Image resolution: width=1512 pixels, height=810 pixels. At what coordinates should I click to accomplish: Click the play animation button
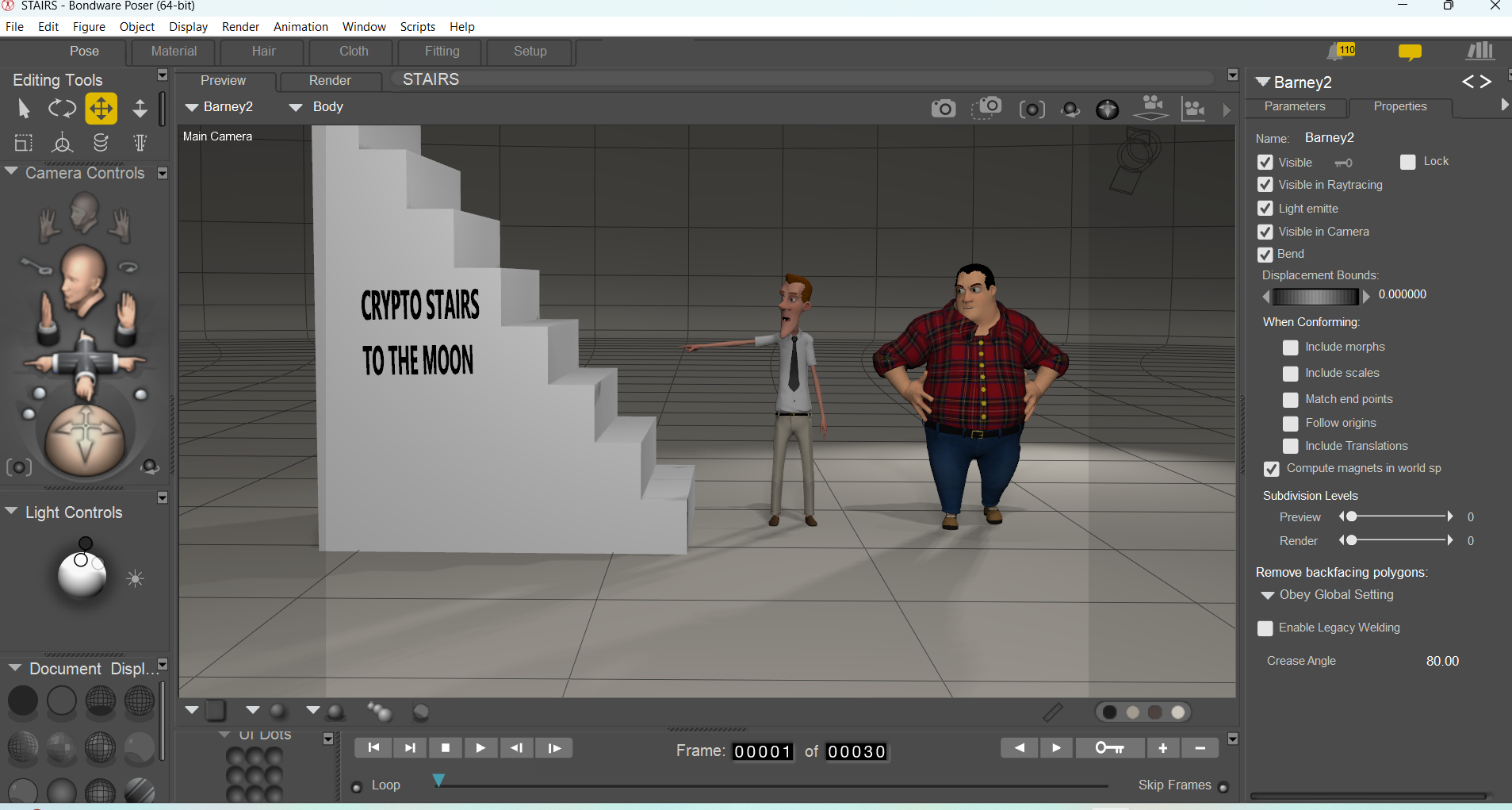coord(480,748)
